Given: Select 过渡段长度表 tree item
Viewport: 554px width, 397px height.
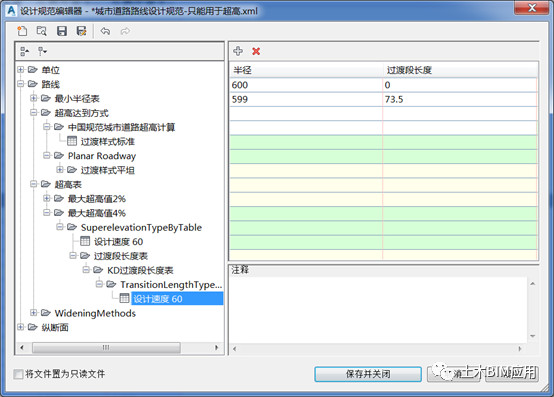Looking at the screenshot, I should click(x=121, y=256).
